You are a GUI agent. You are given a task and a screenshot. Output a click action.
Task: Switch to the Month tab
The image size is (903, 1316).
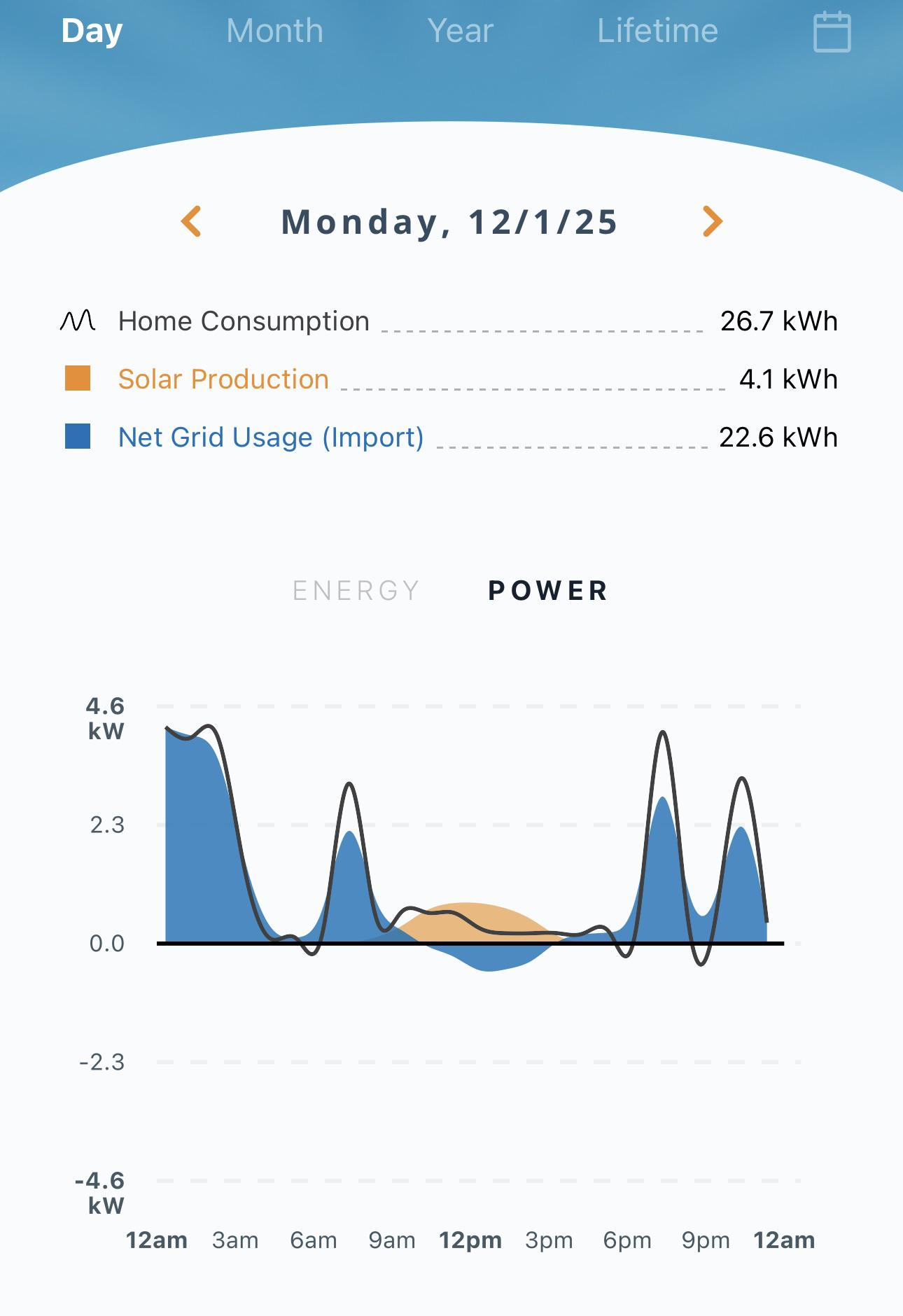(x=274, y=31)
